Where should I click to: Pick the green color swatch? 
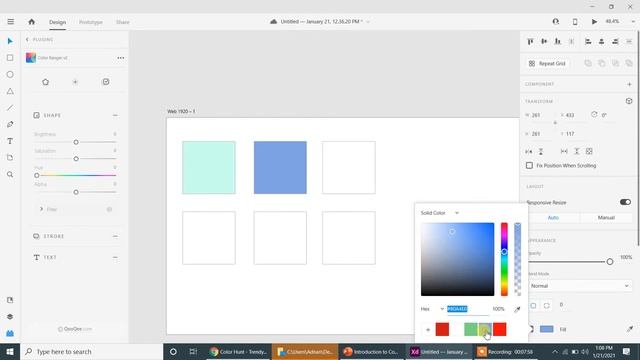pos(471,329)
